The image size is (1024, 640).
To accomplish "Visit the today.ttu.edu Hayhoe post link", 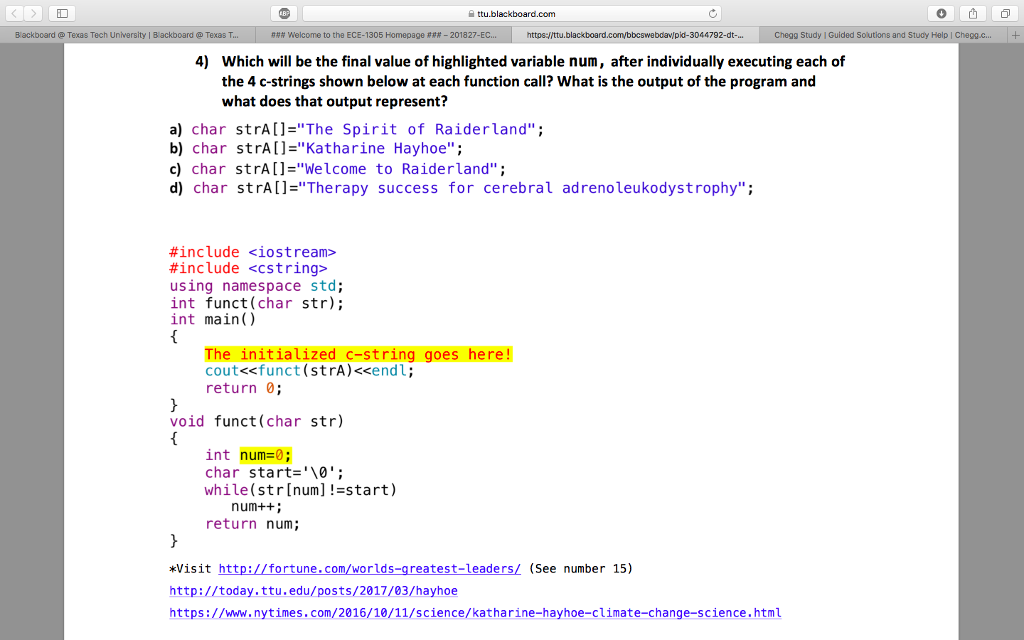I will (x=313, y=591).
